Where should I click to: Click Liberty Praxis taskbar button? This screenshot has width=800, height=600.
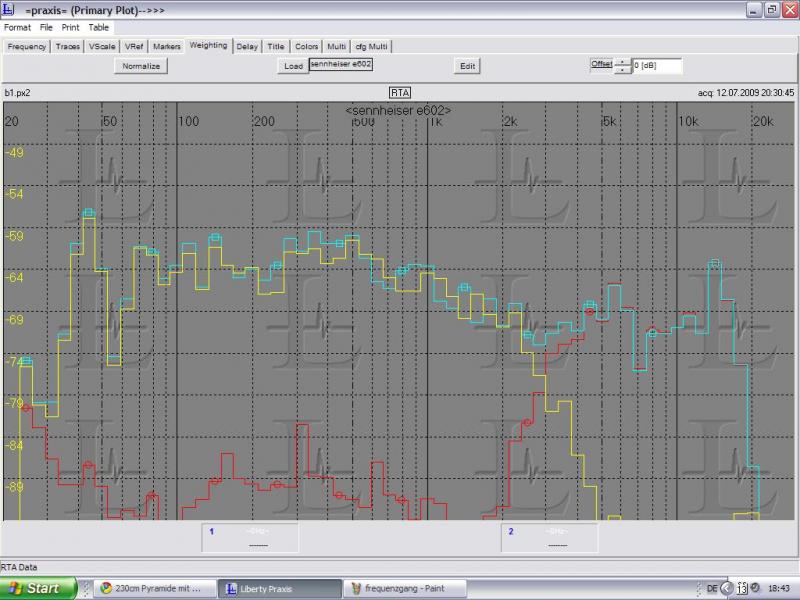point(277,588)
